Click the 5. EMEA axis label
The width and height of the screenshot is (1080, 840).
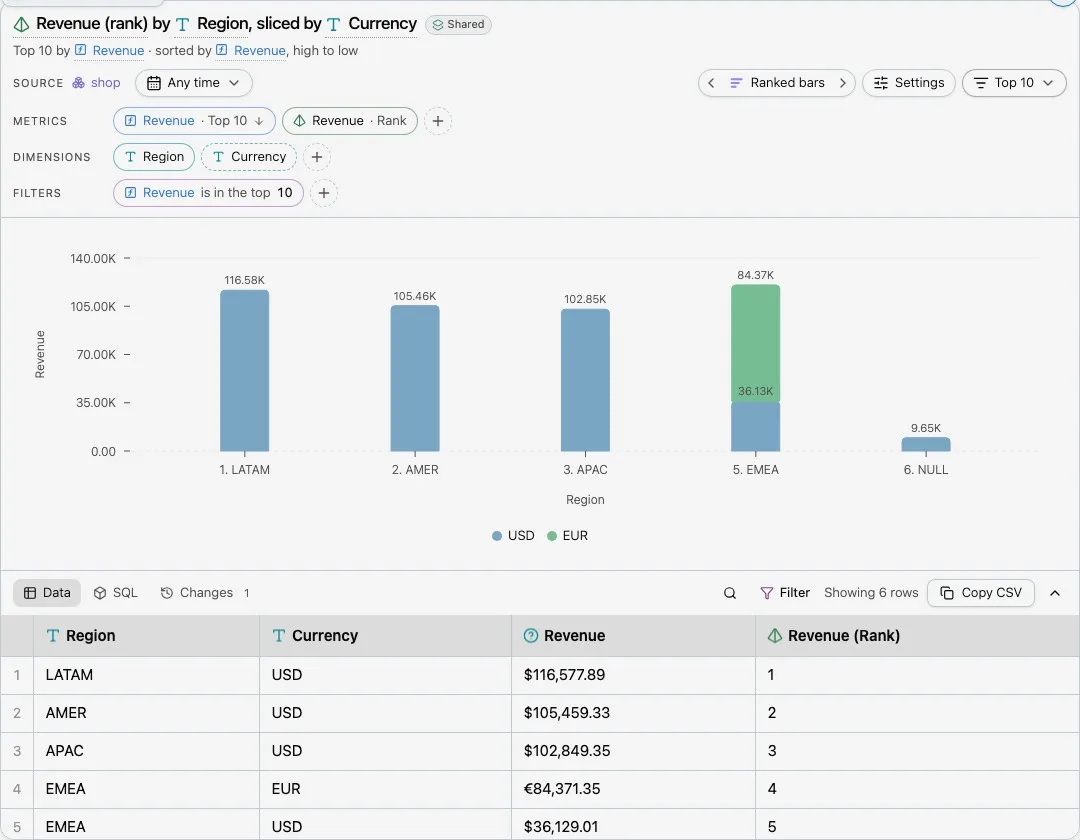756,470
